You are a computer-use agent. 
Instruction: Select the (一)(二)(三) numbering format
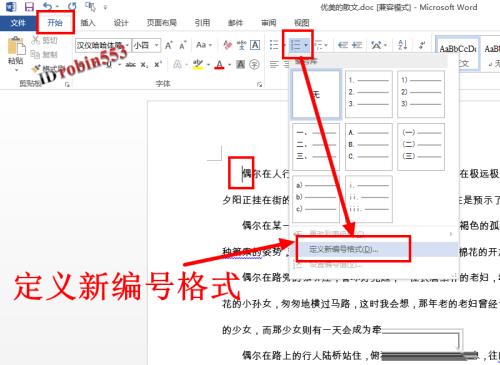pos(421,147)
